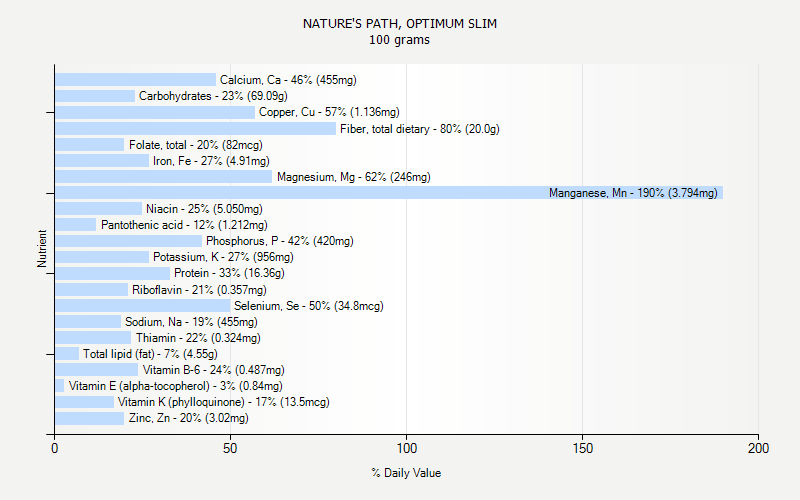Click the Copper, Cu - 57% label
Image resolution: width=800 pixels, height=500 pixels.
coord(329,112)
